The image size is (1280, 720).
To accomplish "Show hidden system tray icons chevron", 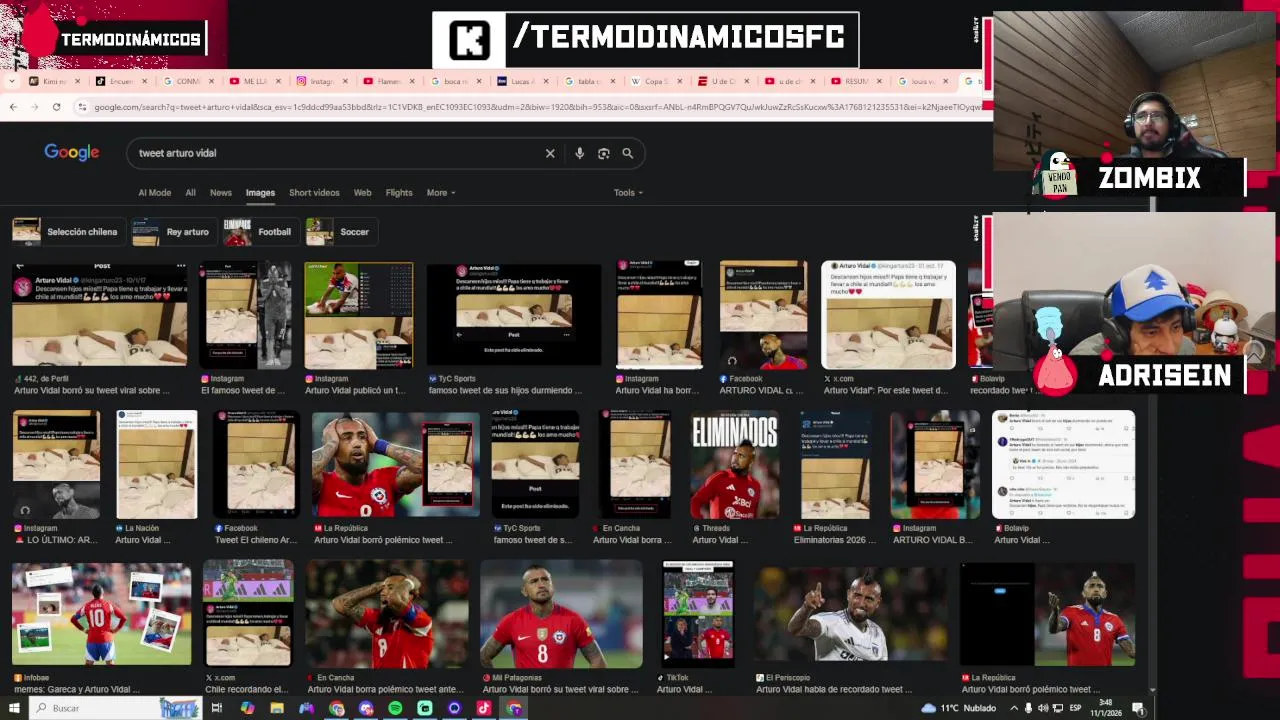I will 1013,708.
